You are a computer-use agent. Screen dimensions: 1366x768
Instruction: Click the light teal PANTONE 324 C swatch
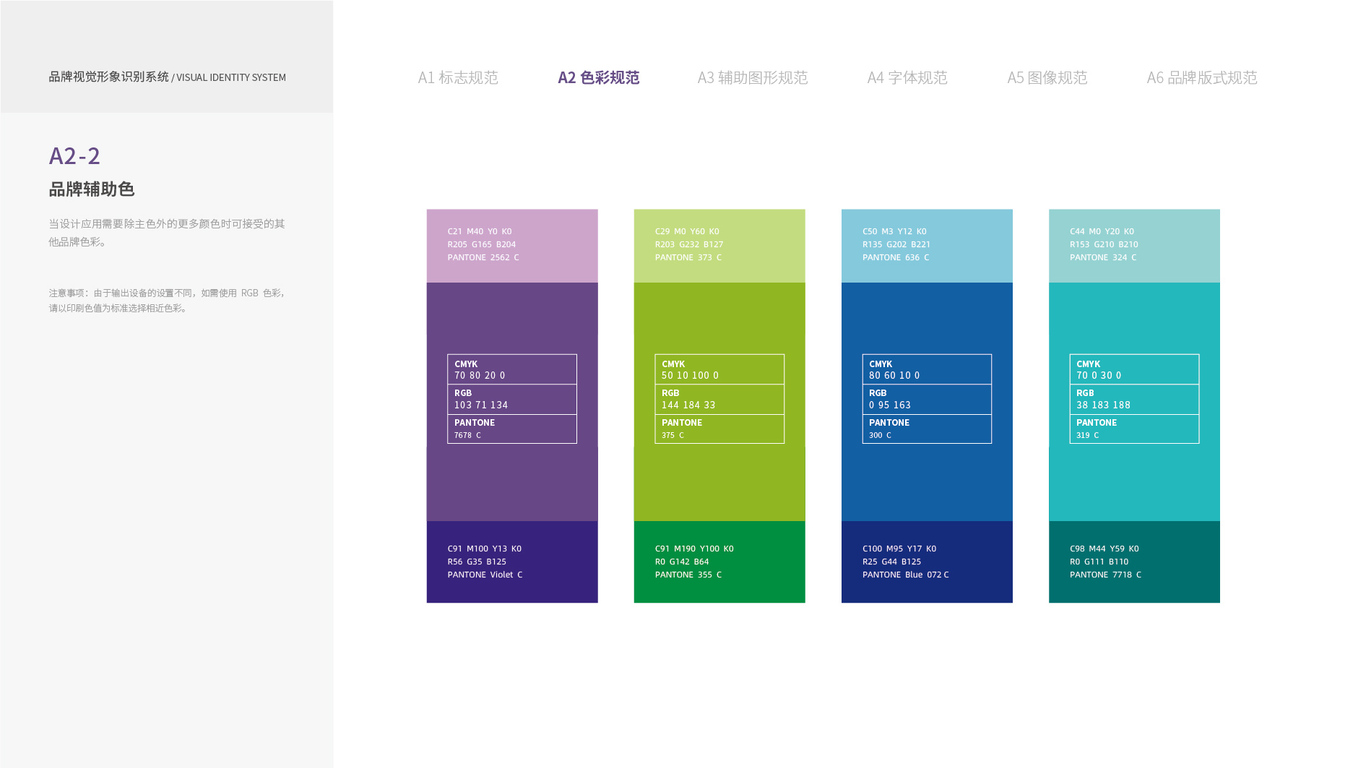pyautogui.click(x=1134, y=246)
